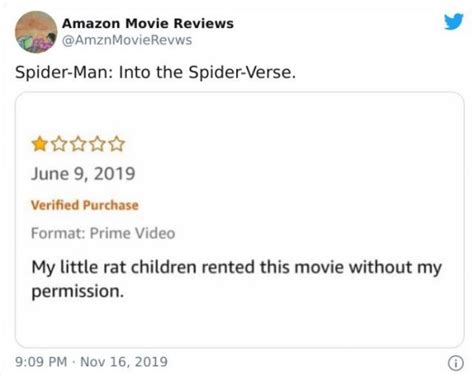
Task: Open the 9:09 PM tweet timestamp
Action: pos(41,362)
